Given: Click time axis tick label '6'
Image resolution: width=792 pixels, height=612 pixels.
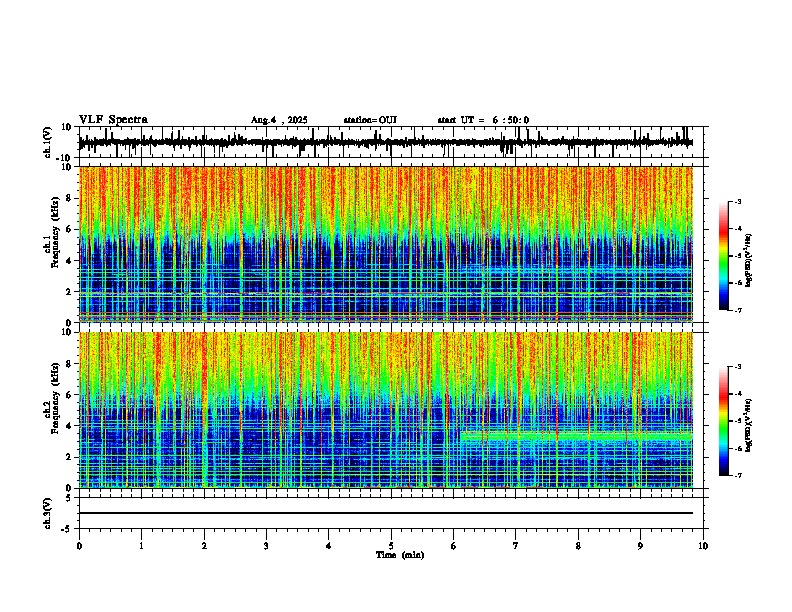Looking at the screenshot, I should click(453, 546).
